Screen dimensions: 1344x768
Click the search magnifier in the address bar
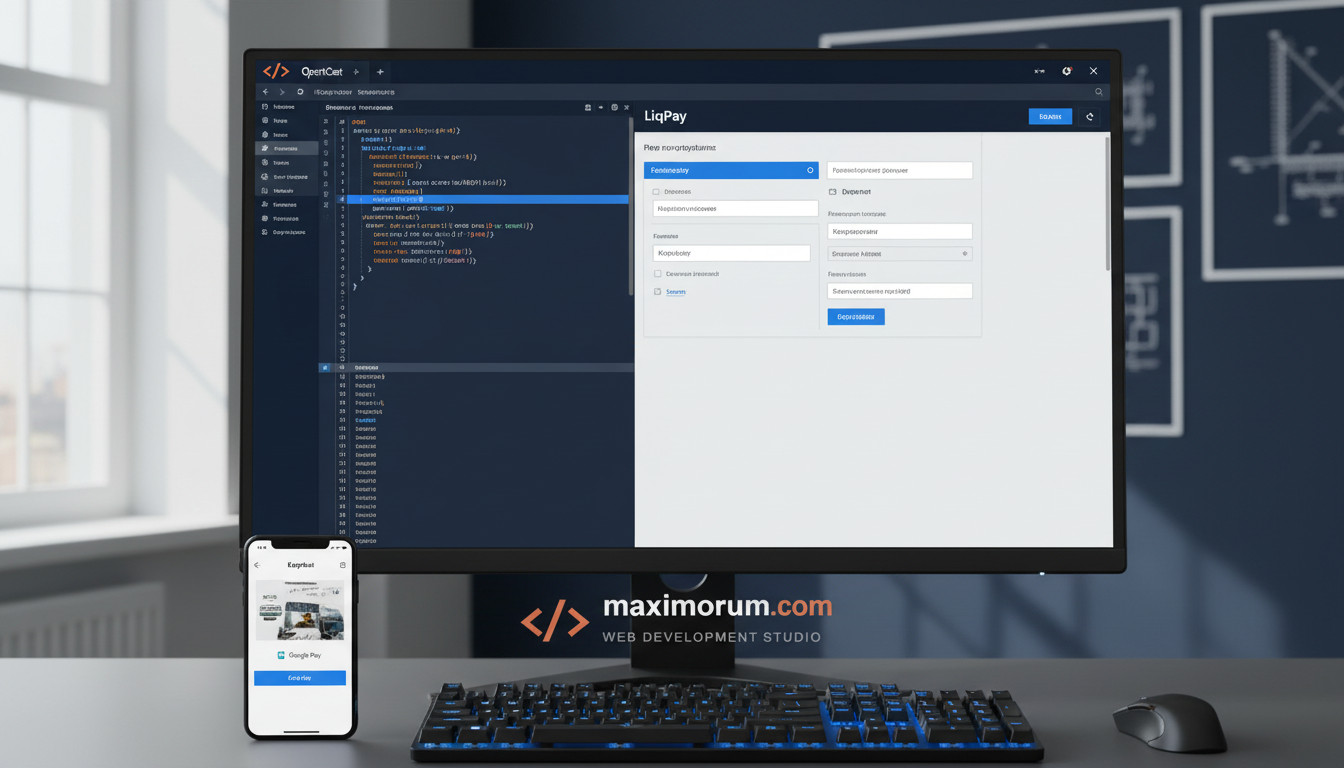1099,92
